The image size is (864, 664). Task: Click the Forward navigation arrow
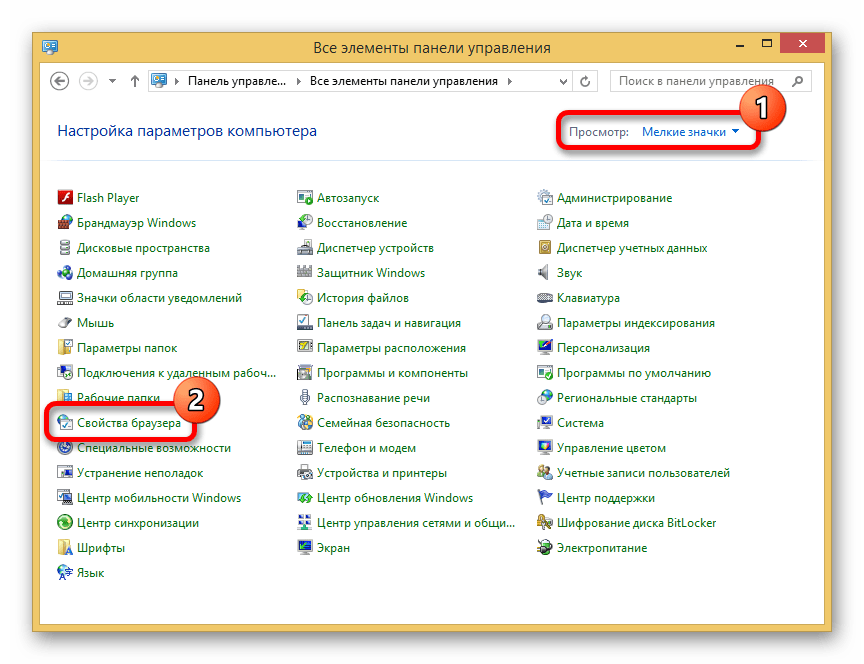click(88, 81)
